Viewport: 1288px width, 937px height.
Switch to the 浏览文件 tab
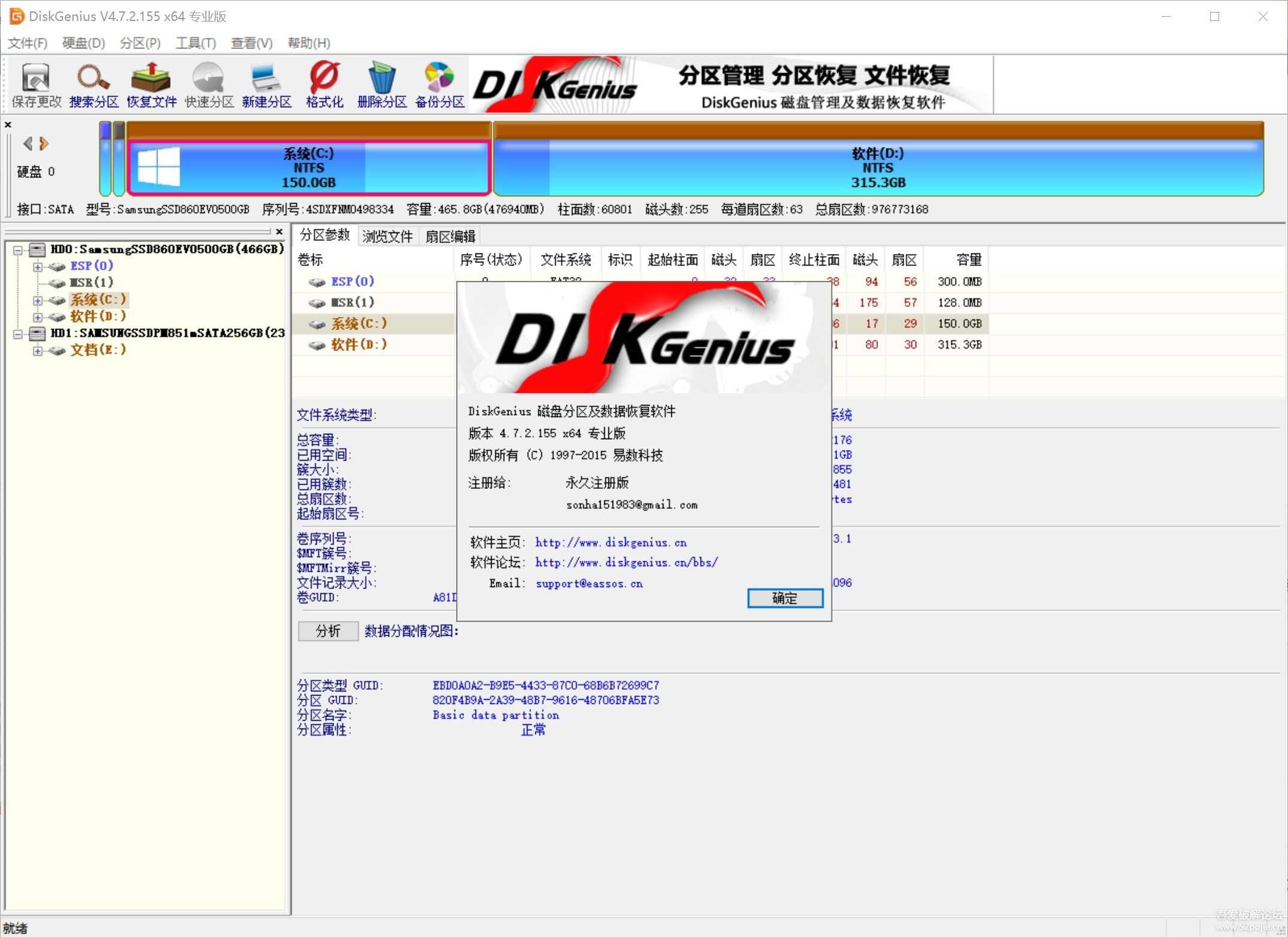pyautogui.click(x=387, y=235)
